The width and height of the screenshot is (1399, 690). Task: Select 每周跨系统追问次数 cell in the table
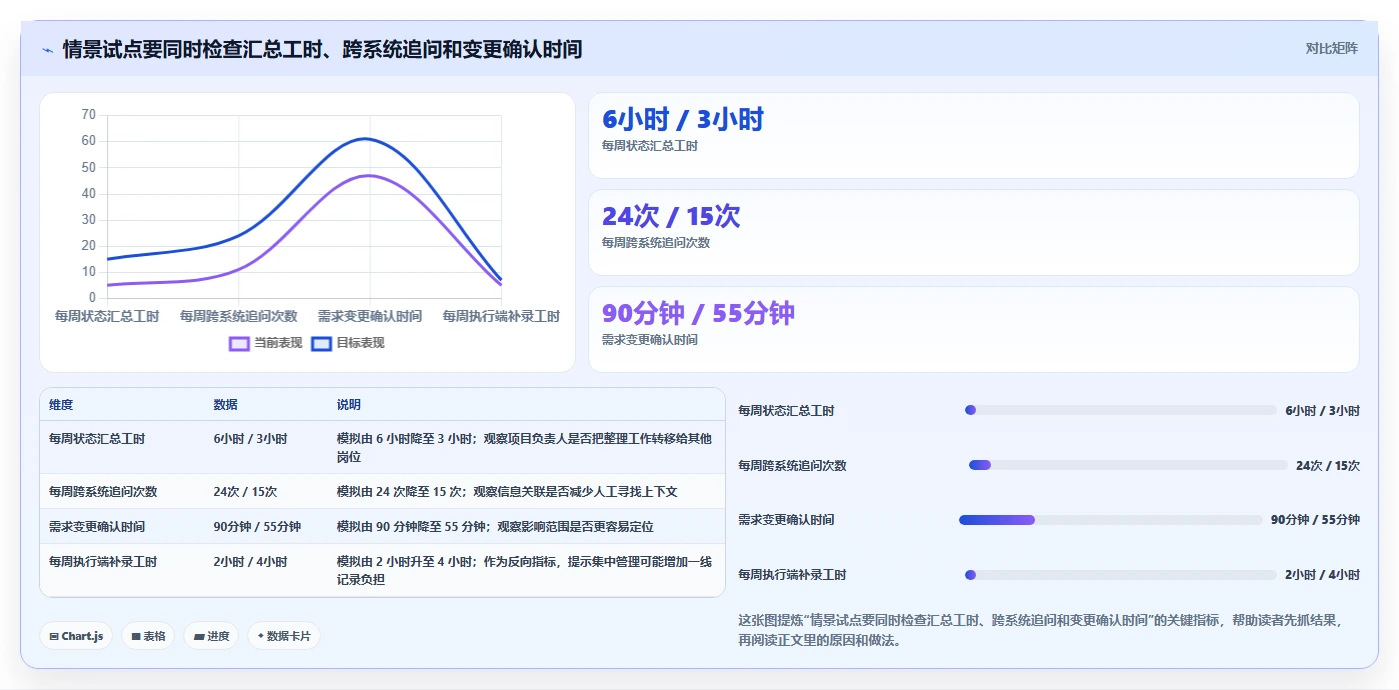click(103, 492)
